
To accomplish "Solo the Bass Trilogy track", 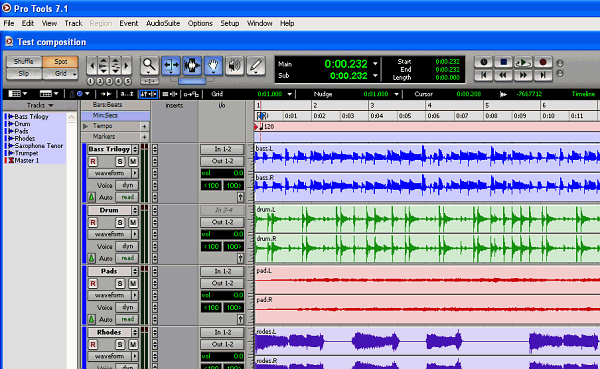I will pyautogui.click(x=120, y=162).
